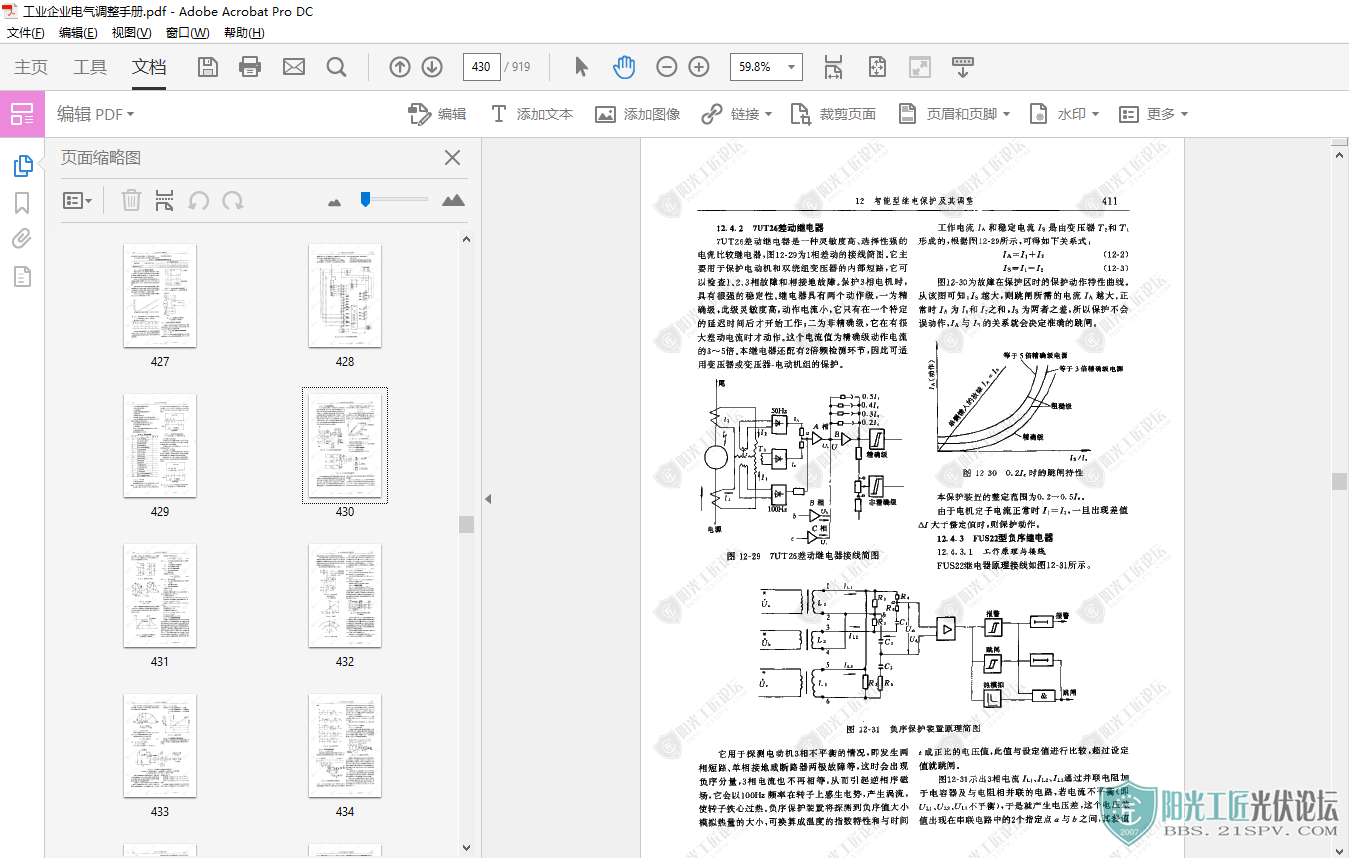Click the full screen mode icon
The height and width of the screenshot is (858, 1349).
pyautogui.click(x=920, y=67)
